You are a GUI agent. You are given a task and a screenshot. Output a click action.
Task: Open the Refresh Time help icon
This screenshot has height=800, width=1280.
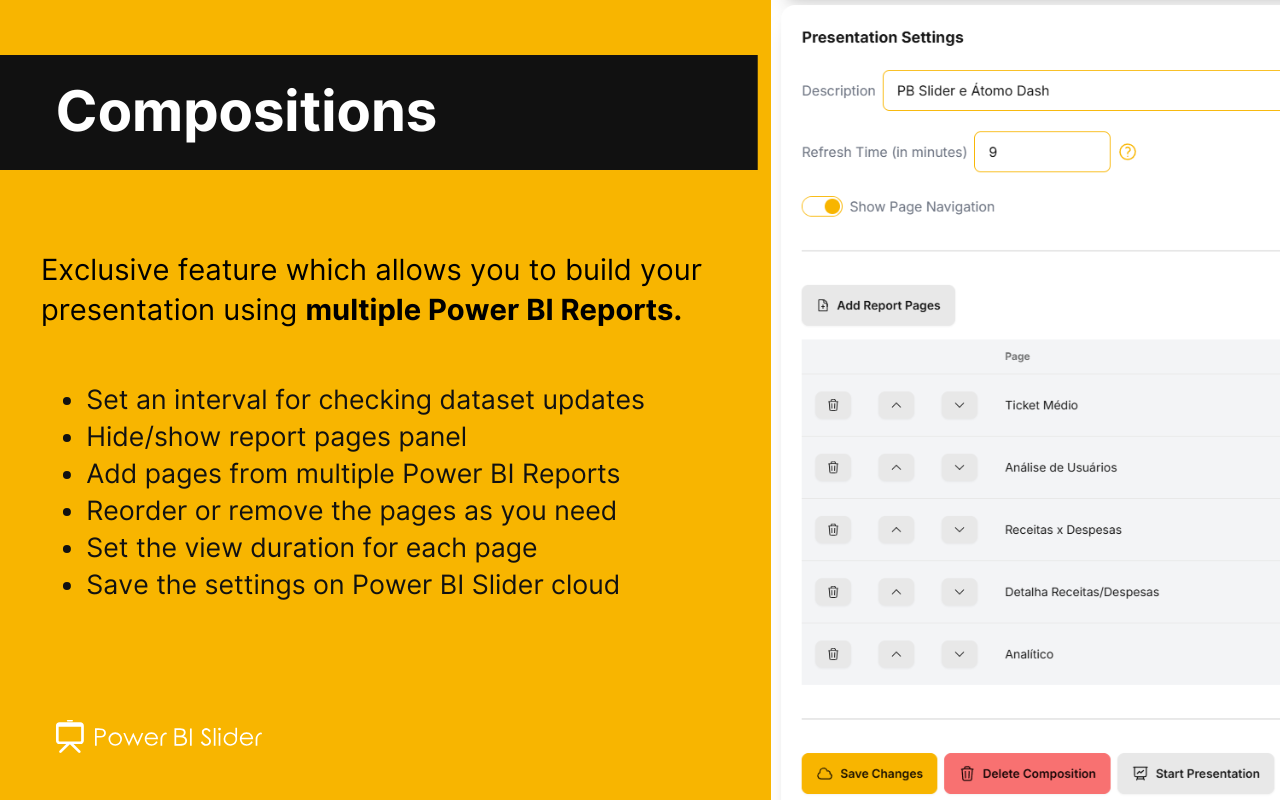1127,152
